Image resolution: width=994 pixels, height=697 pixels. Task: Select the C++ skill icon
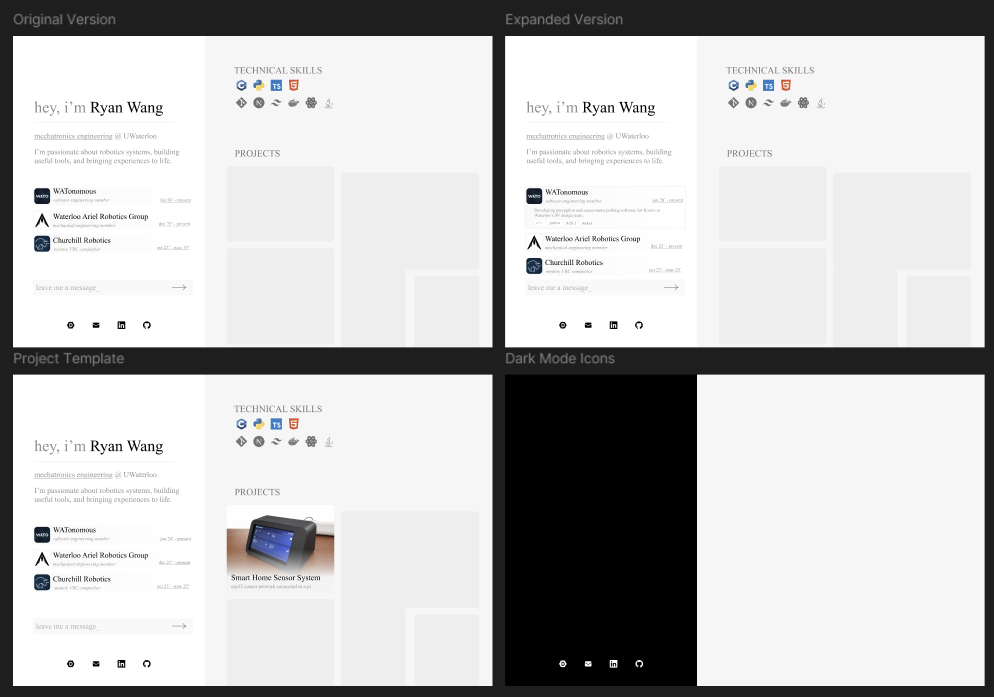241,85
